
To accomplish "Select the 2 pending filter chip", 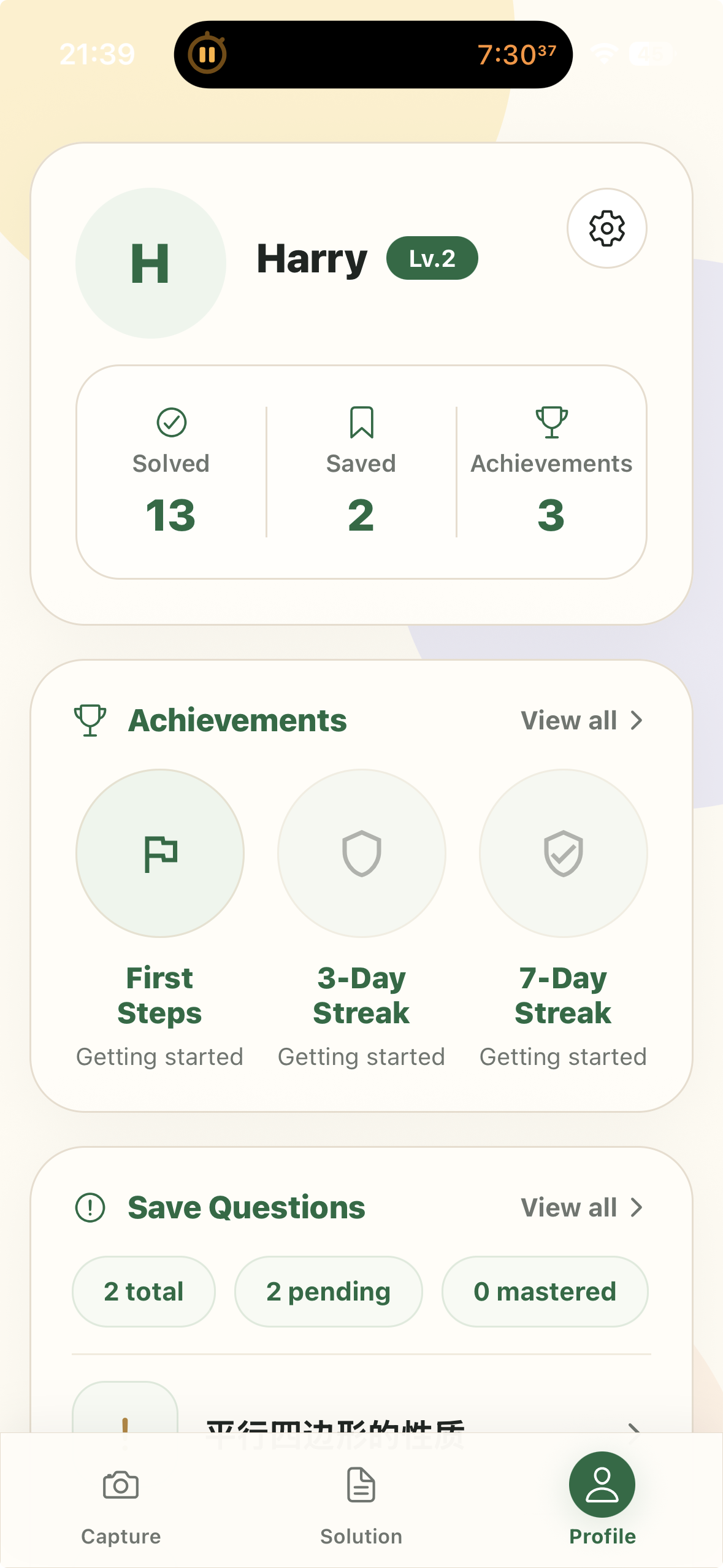I will 329,1291.
